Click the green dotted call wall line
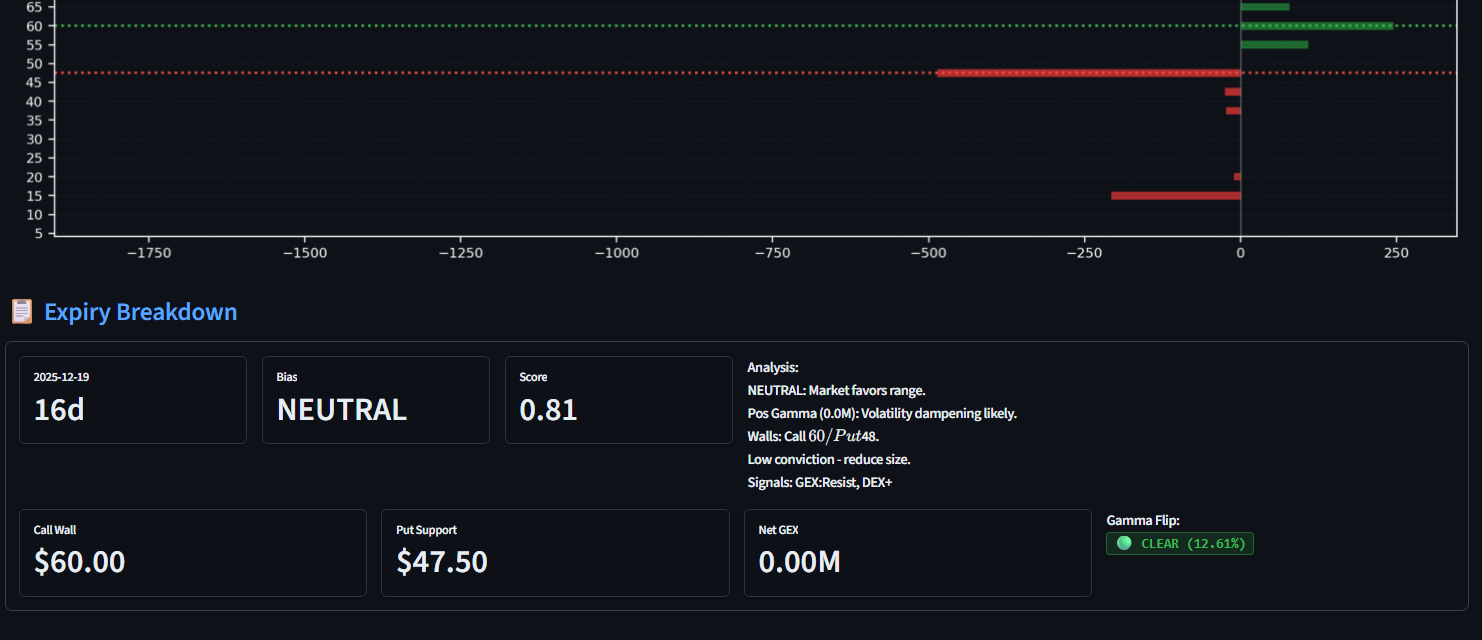Screen dimensions: 1482x640 [x=600, y=26]
